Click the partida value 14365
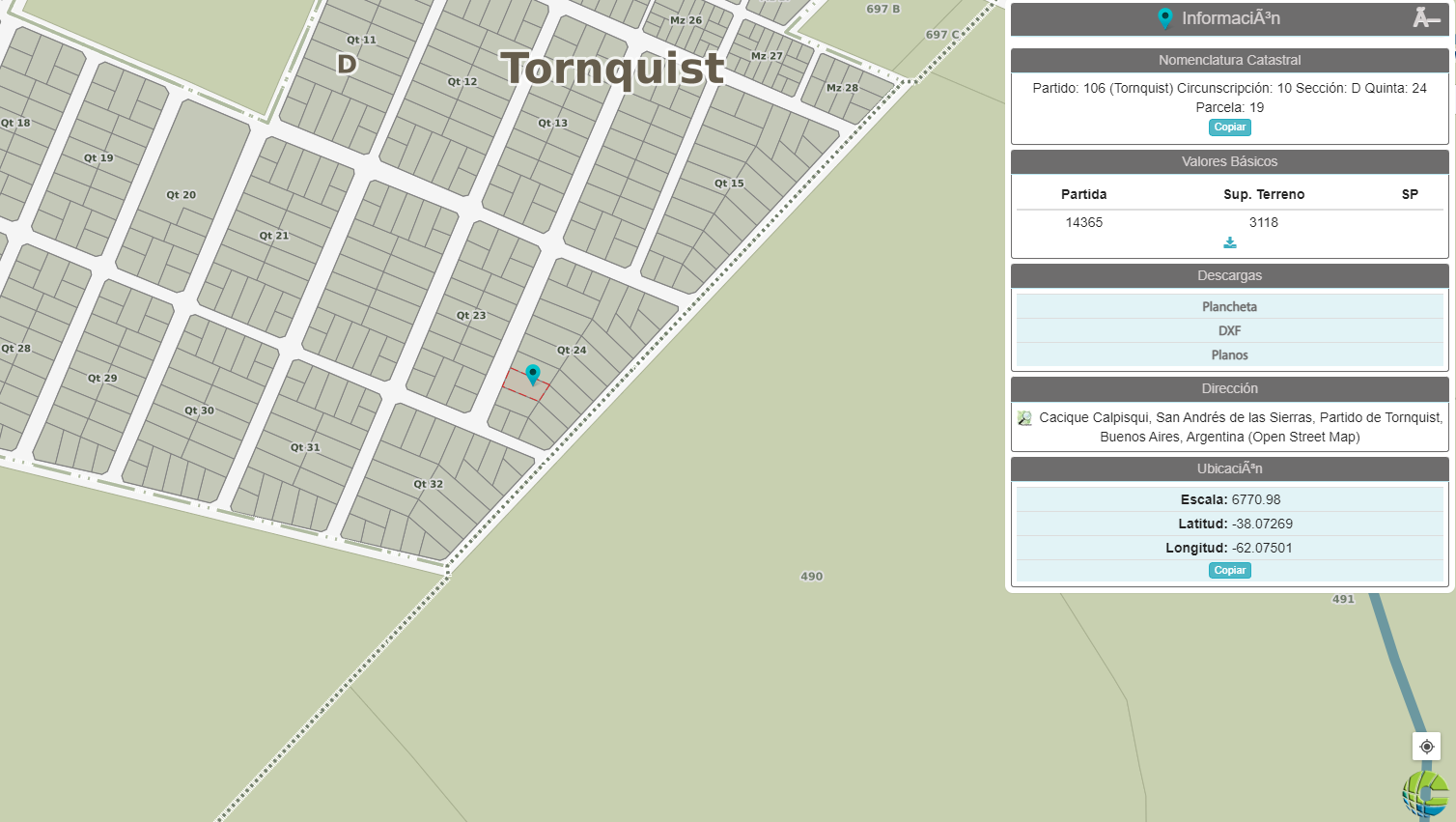 (1083, 222)
